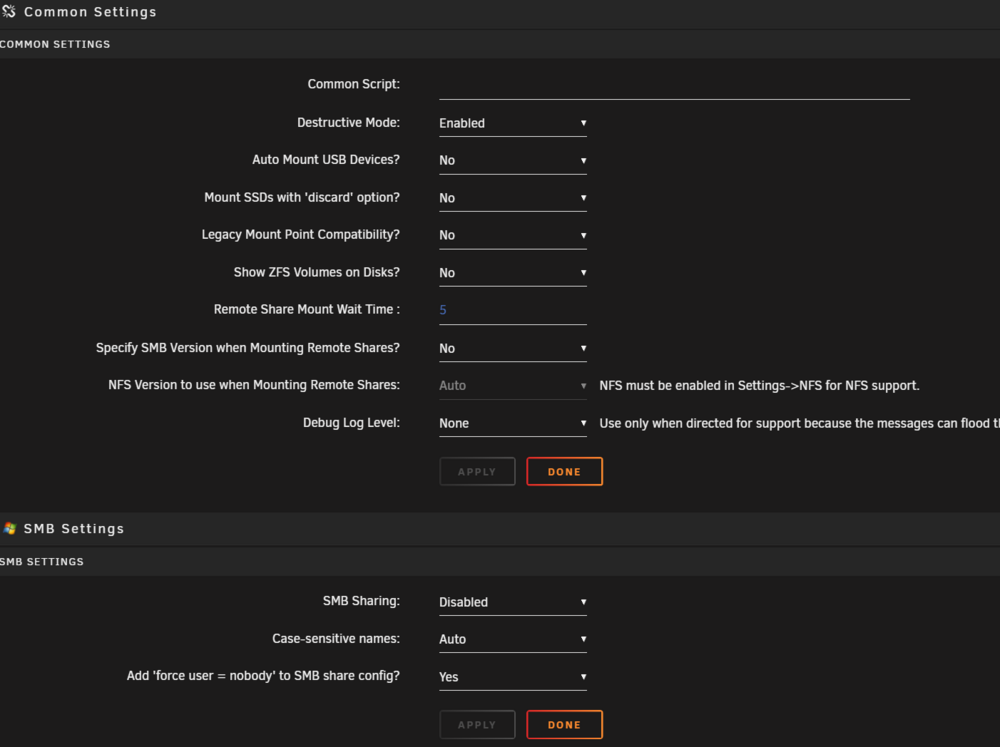Click Done in Common Settings section
This screenshot has width=1000, height=747.
[x=564, y=471]
